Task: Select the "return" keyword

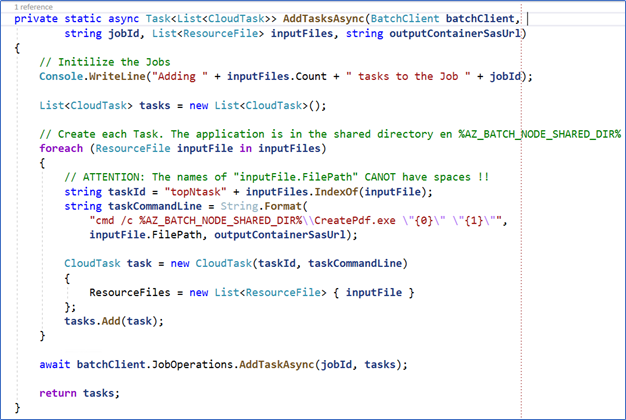Action: tap(58, 393)
